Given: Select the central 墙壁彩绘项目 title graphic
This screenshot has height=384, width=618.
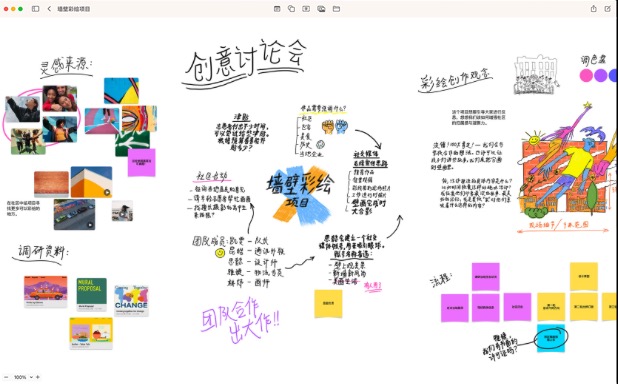Looking at the screenshot, I should (x=300, y=195).
